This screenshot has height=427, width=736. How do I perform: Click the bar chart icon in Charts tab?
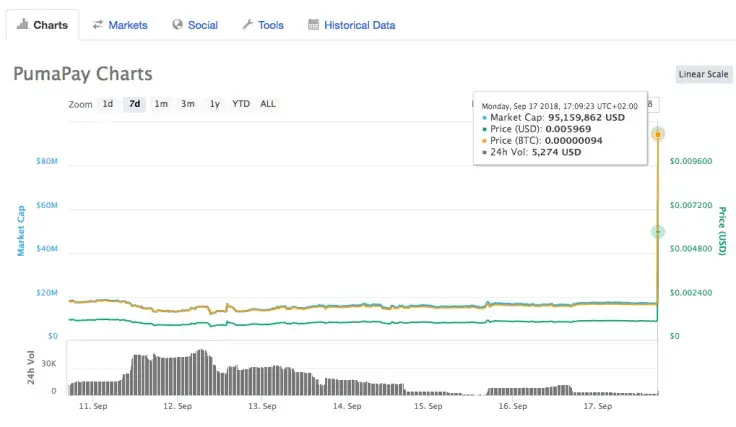point(22,25)
